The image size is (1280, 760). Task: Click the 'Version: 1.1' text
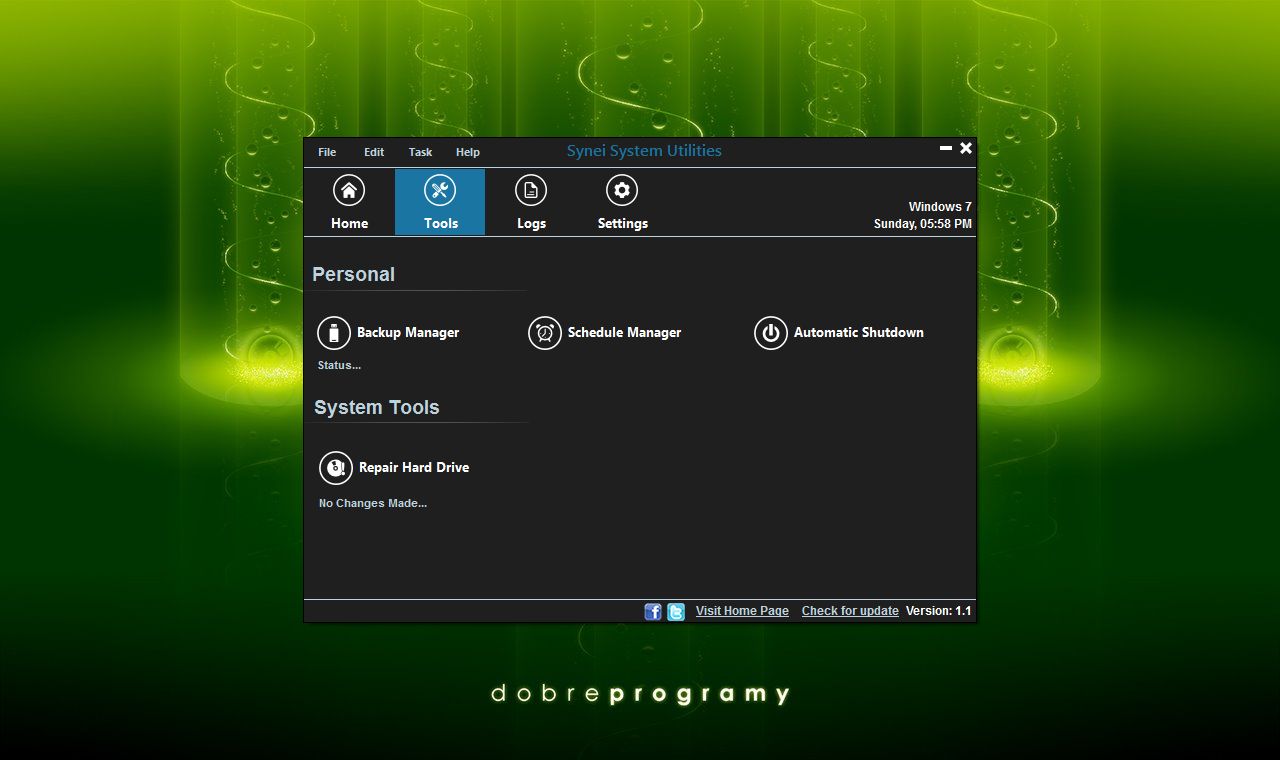click(x=939, y=611)
